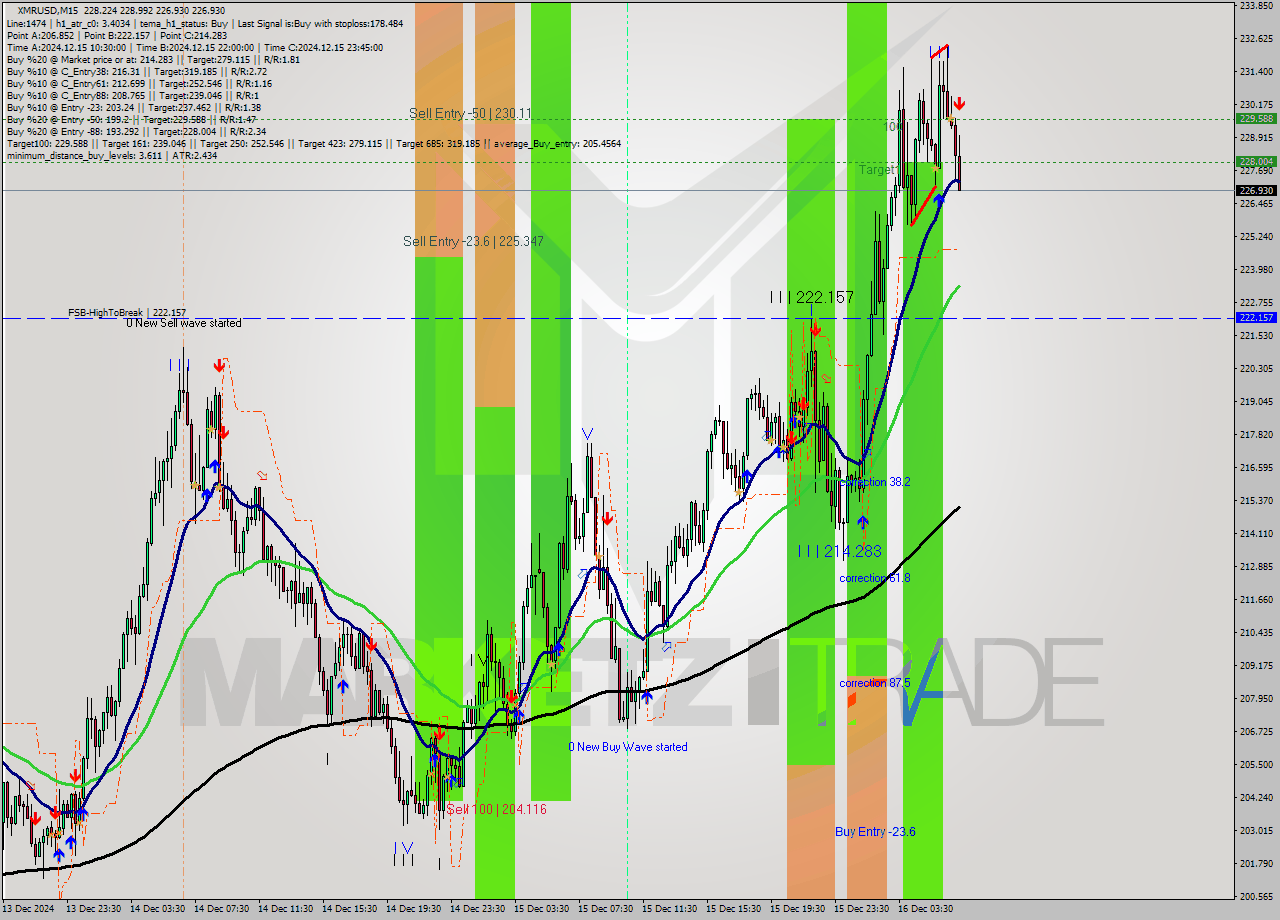
Task: Click the '14 Dec 23:30' time label
Action: [x=478, y=909]
